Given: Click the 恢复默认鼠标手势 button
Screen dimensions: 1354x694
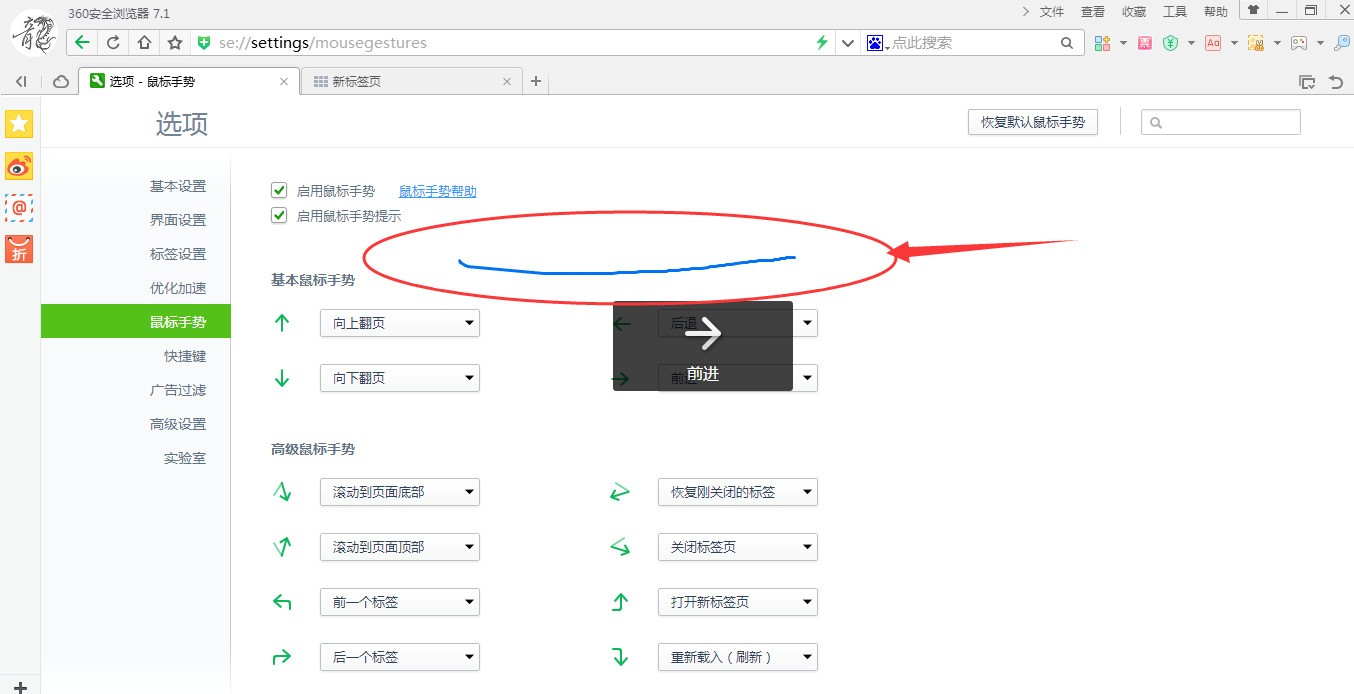Looking at the screenshot, I should tap(1032, 122).
